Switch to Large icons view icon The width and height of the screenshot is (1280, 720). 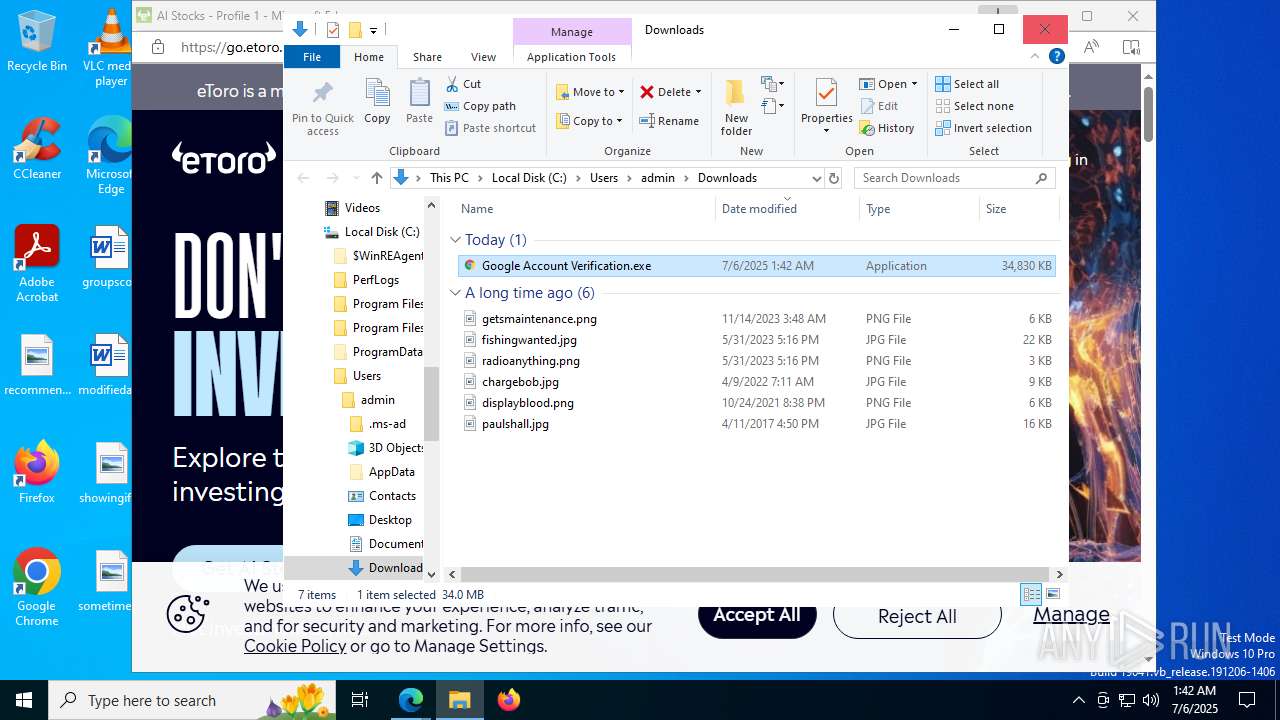tap(1052, 594)
